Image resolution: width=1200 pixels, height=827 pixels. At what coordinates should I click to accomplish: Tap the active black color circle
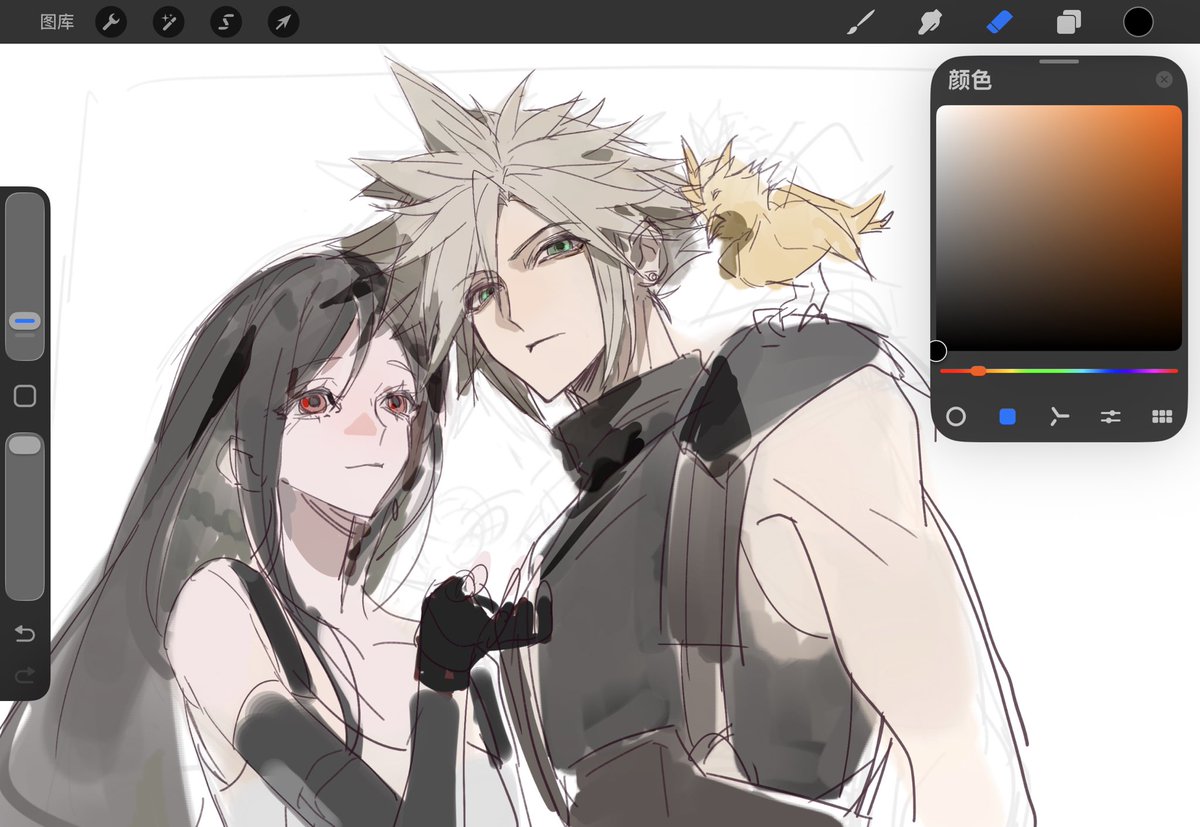coord(1138,22)
